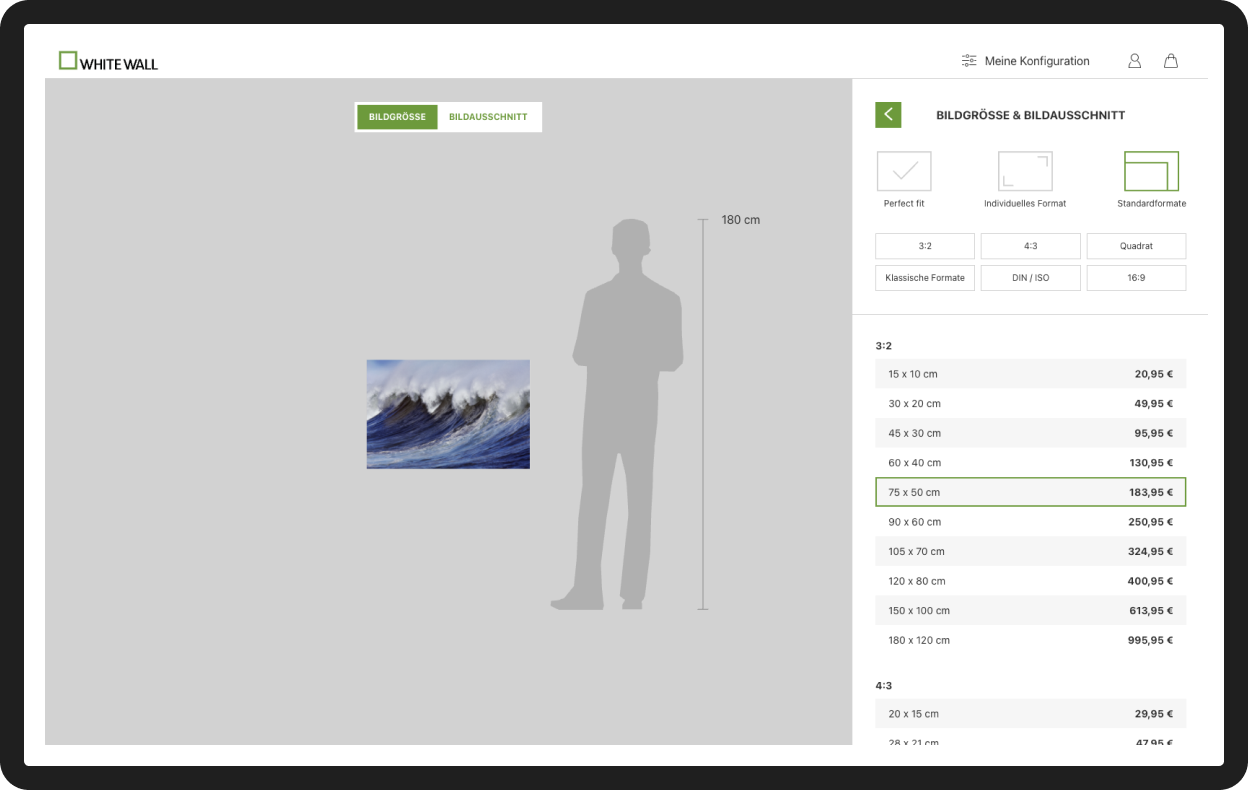Open the user account icon
Screen dimensions: 1248x790
point(1134,61)
